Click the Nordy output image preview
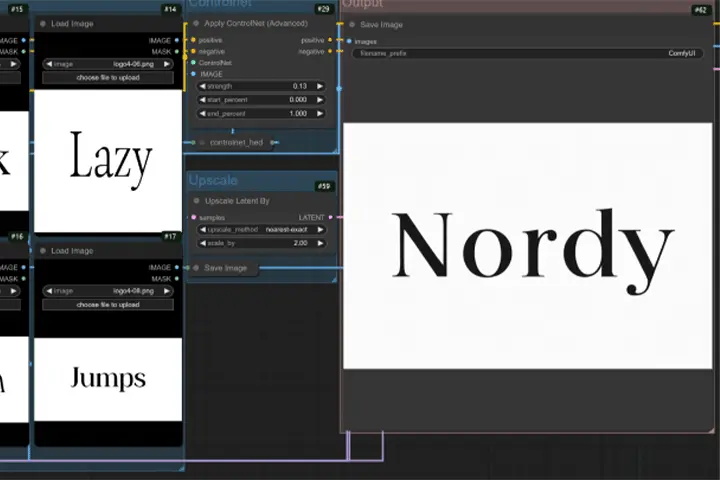 (x=528, y=246)
